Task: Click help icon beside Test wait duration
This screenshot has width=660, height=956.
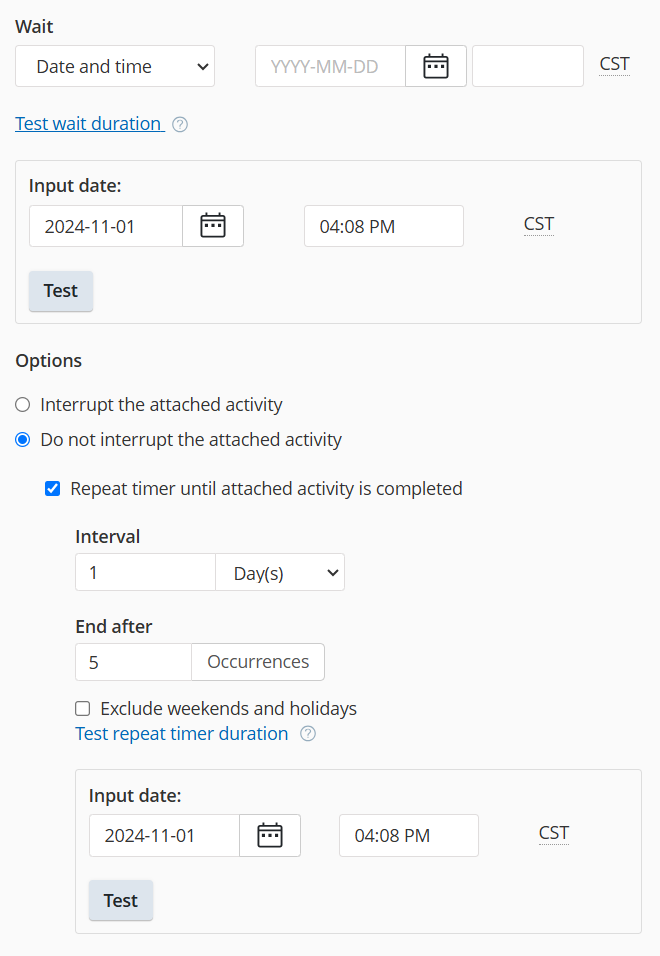Action: coord(180,125)
